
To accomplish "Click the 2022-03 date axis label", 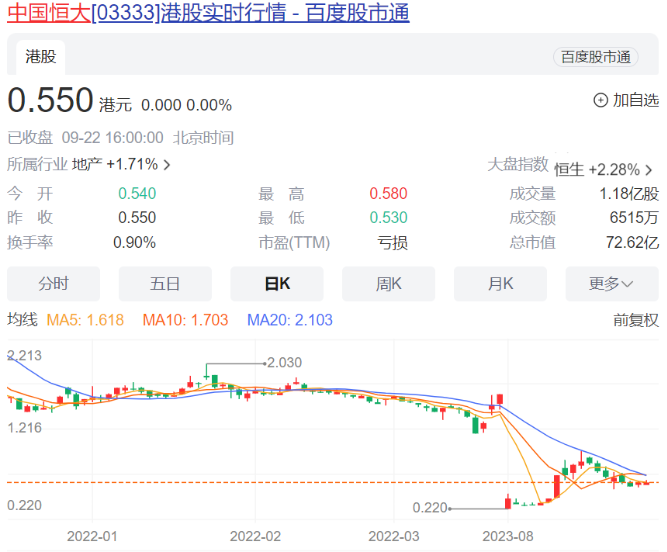I will (x=394, y=536).
